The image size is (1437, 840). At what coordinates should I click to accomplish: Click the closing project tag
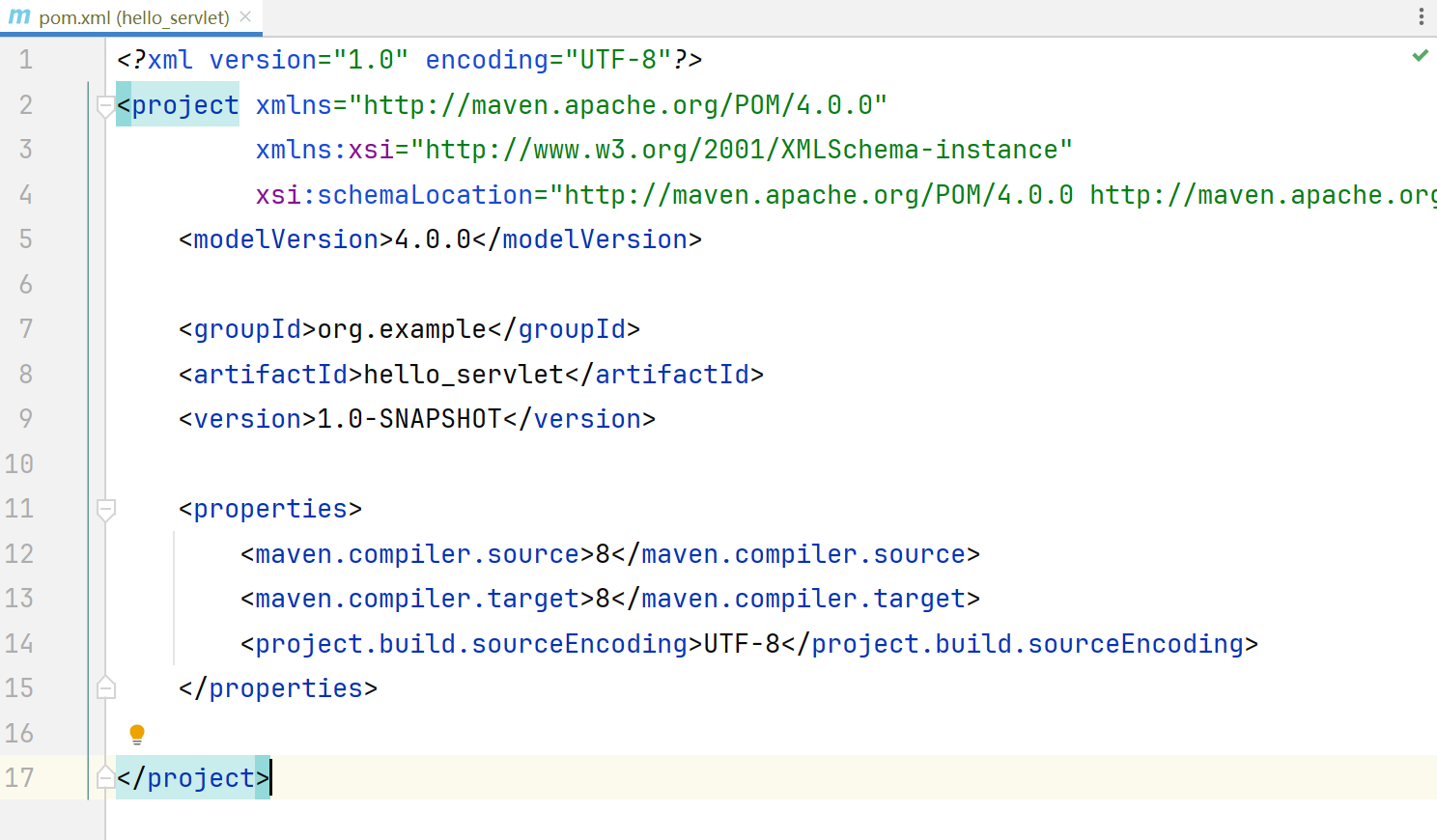(193, 778)
